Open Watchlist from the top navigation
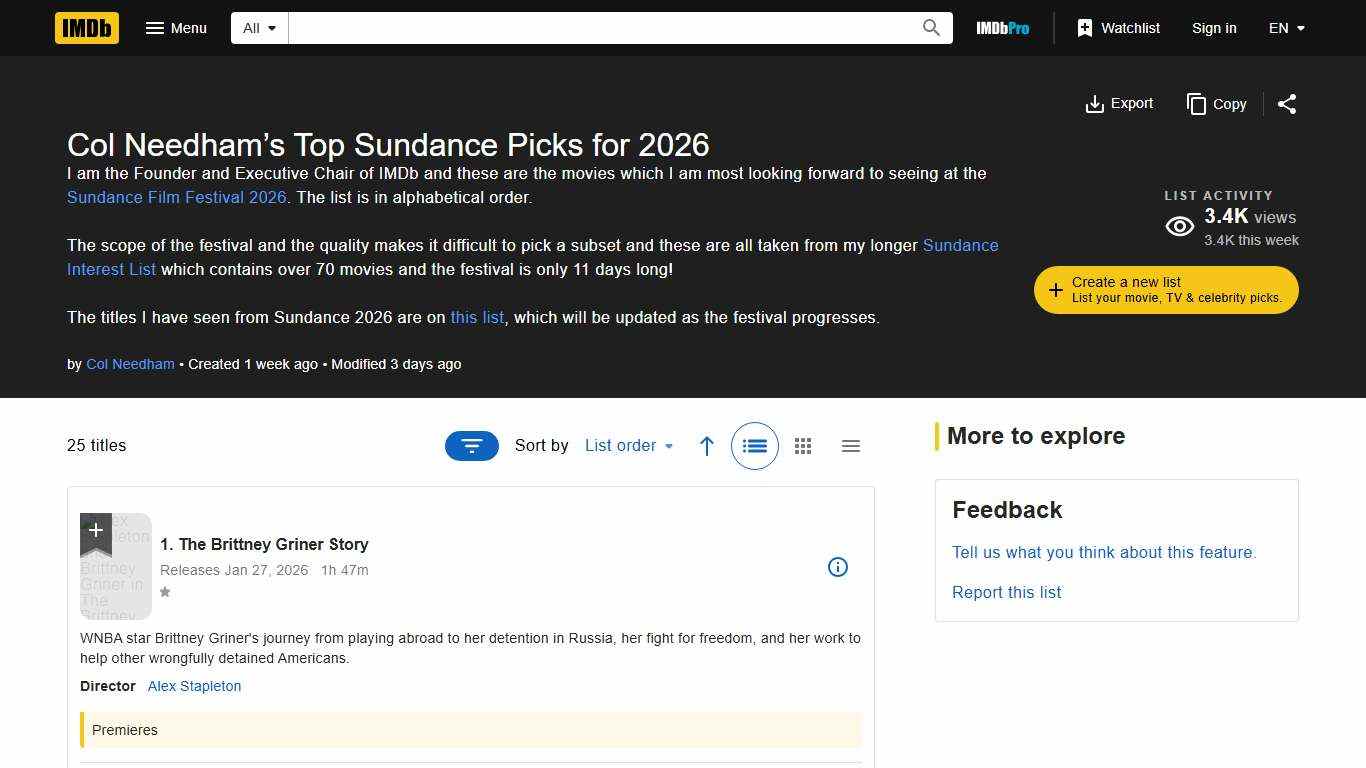1366x768 pixels. (x=1118, y=28)
